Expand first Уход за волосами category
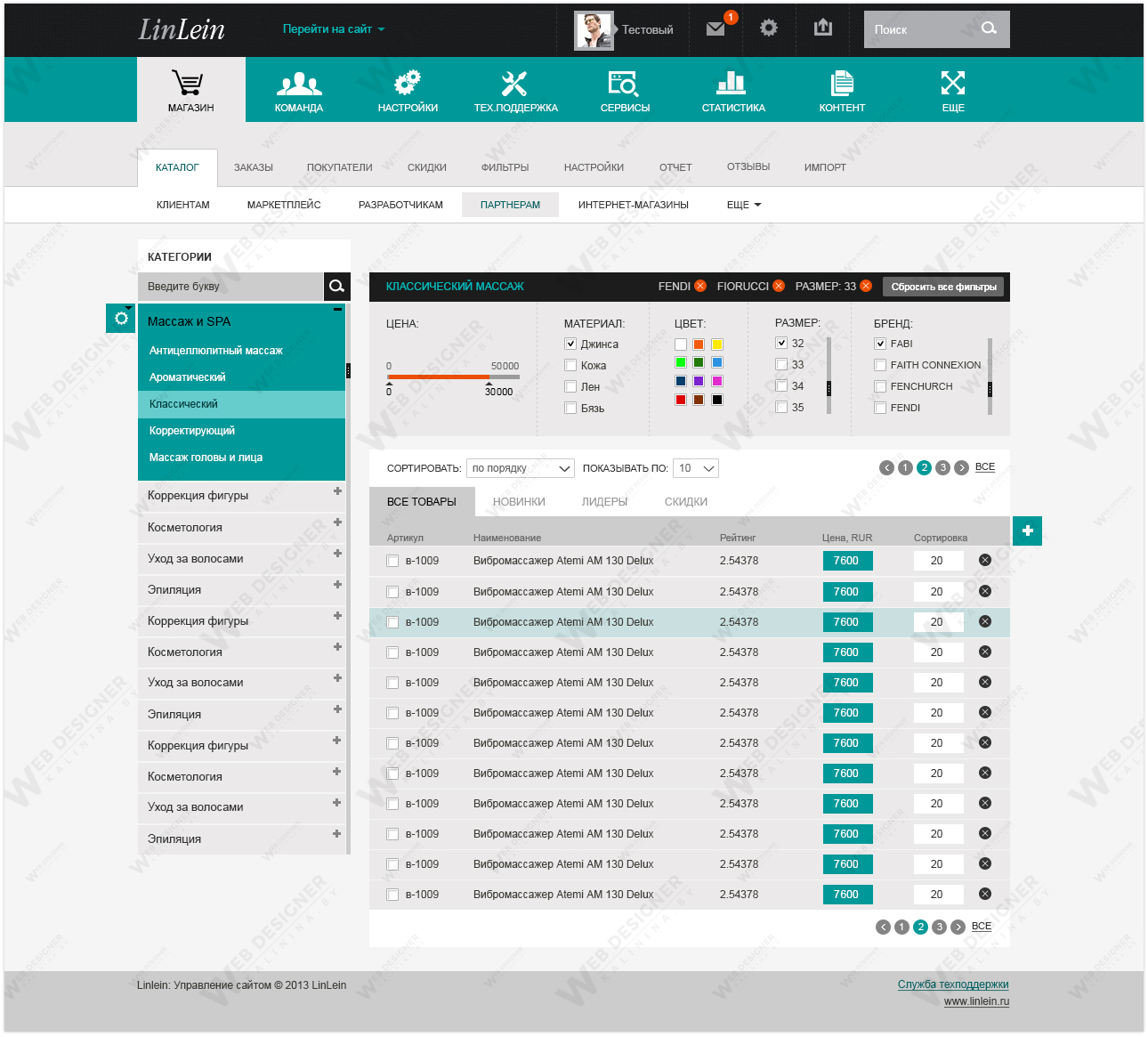1148x1037 pixels. tap(337, 553)
